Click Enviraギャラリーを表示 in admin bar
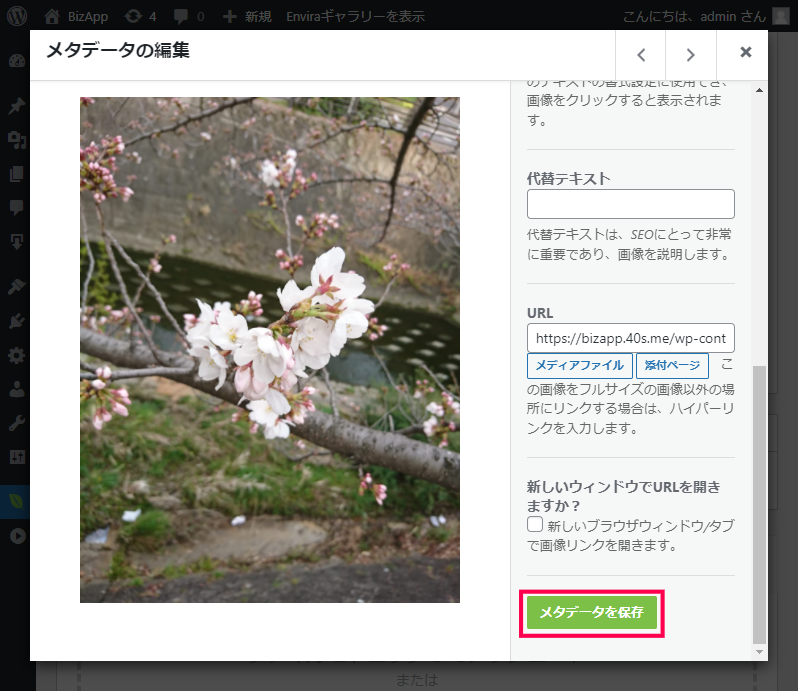Viewport: 800px width, 691px height. [355, 16]
